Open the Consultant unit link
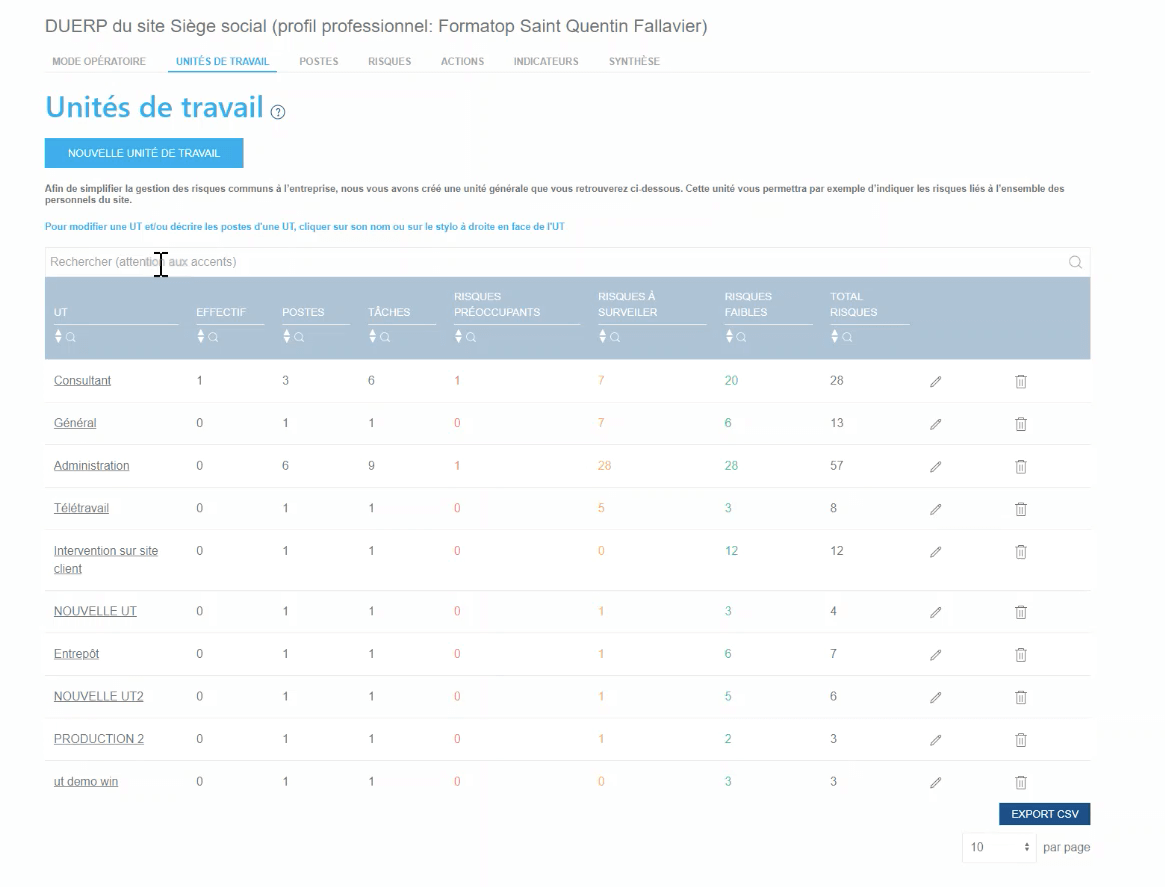This screenshot has width=1165, height=887. point(82,381)
